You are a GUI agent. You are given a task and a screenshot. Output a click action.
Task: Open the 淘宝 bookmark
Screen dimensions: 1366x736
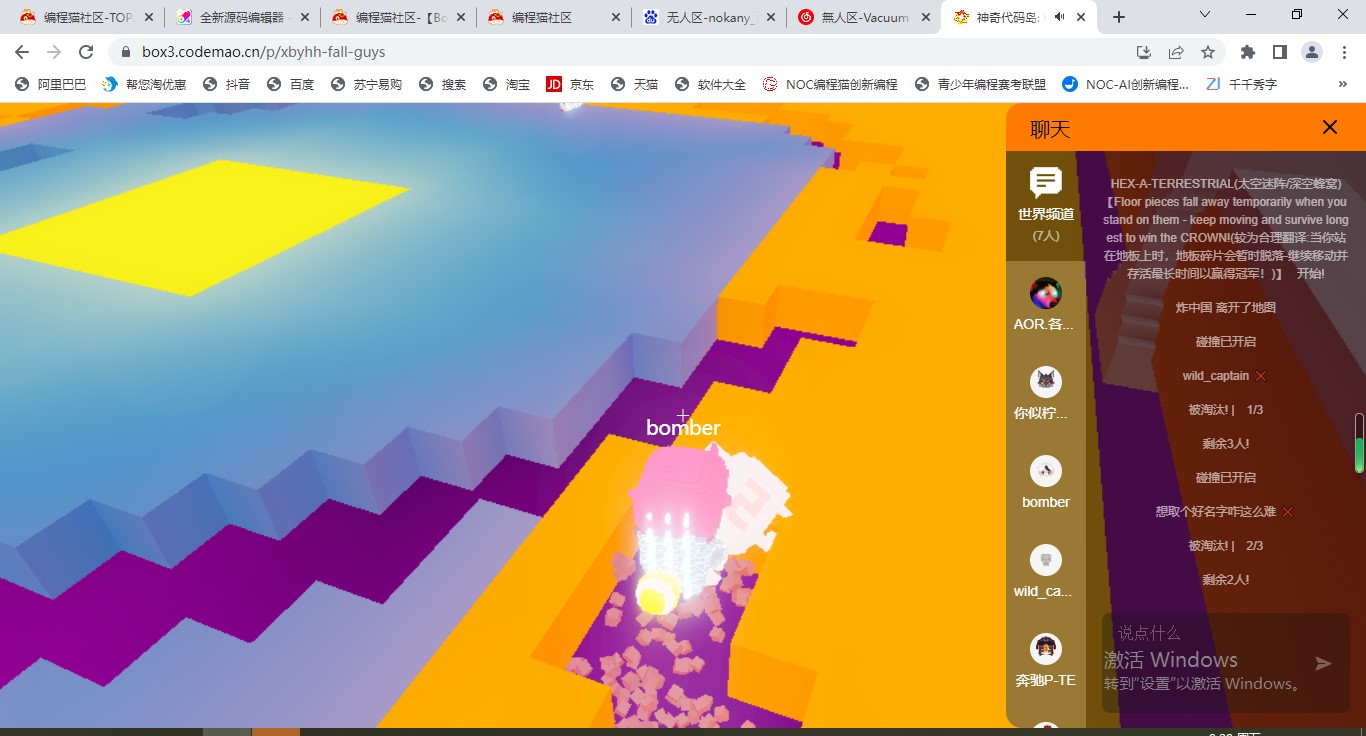point(506,84)
